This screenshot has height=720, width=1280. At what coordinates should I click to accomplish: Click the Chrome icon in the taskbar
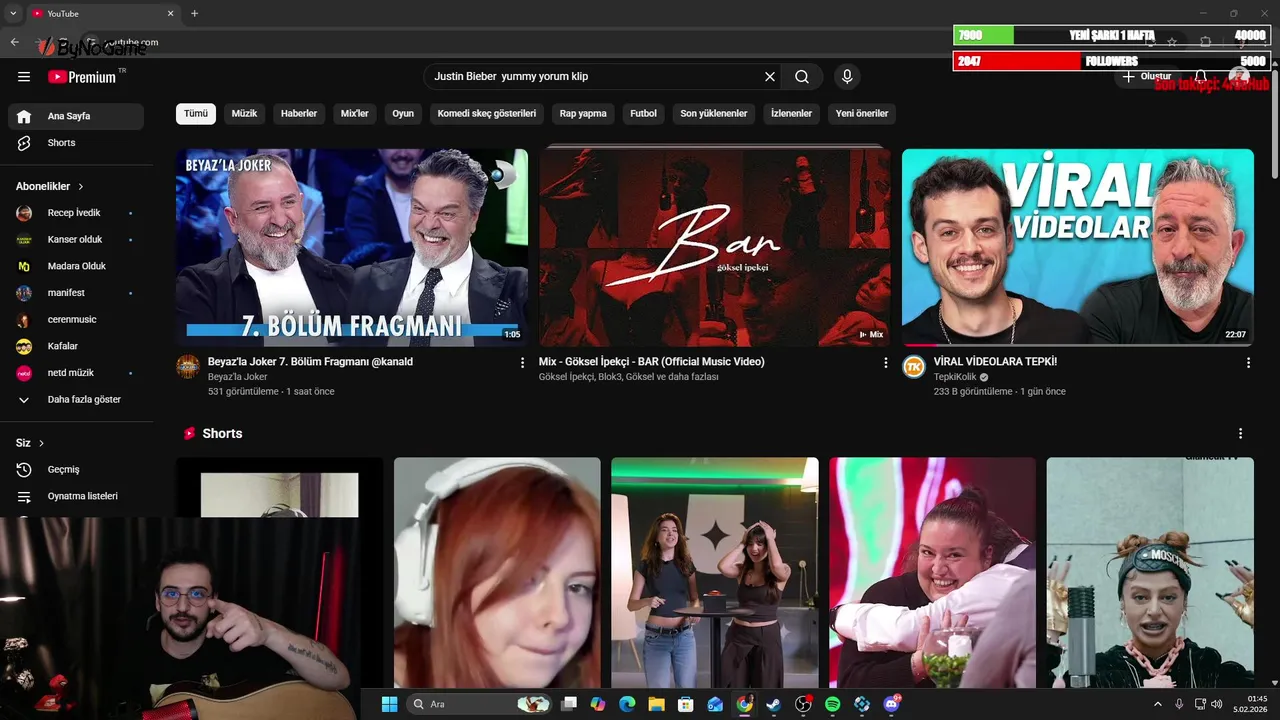pos(744,704)
